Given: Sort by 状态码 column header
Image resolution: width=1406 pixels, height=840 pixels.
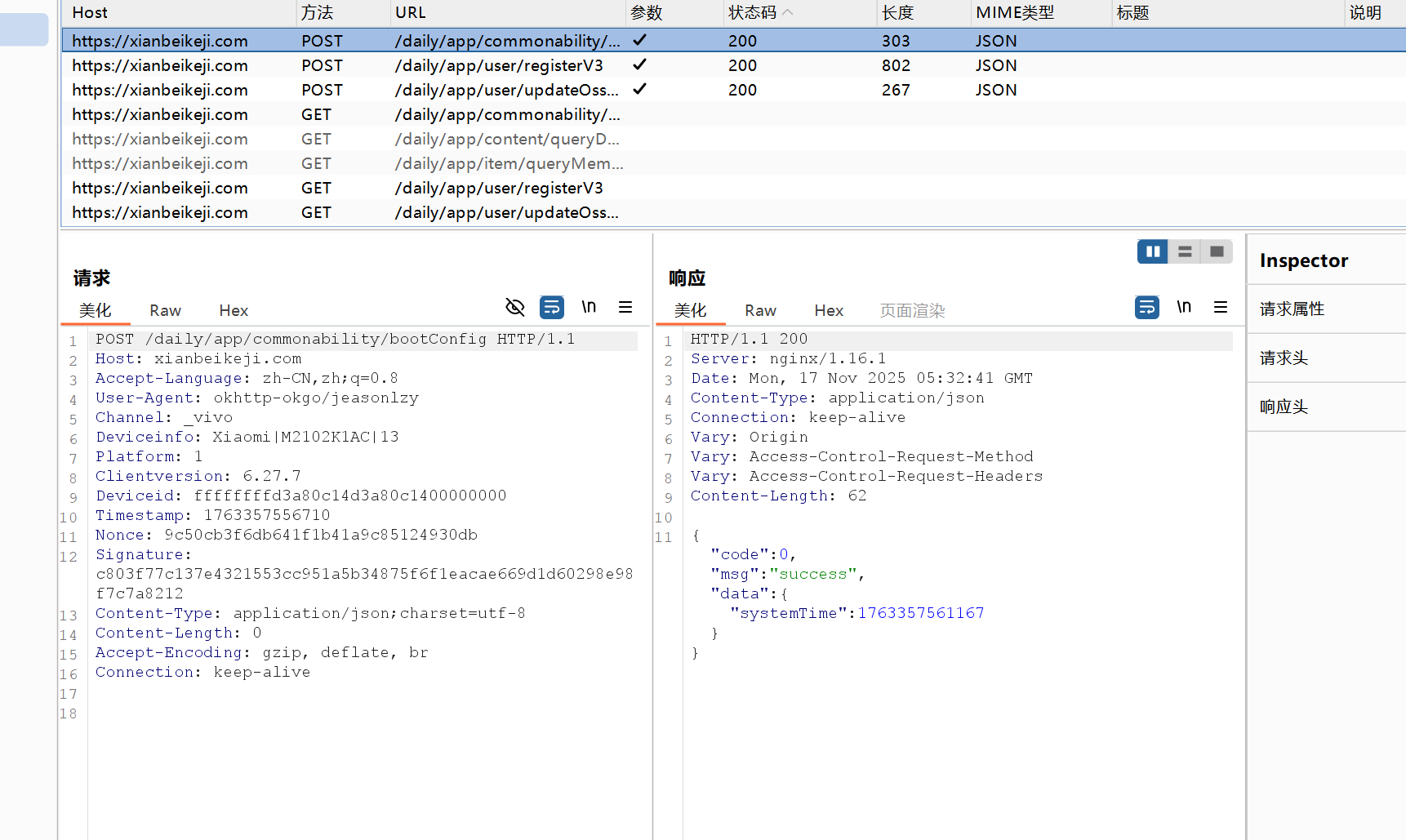Looking at the screenshot, I should (x=752, y=12).
